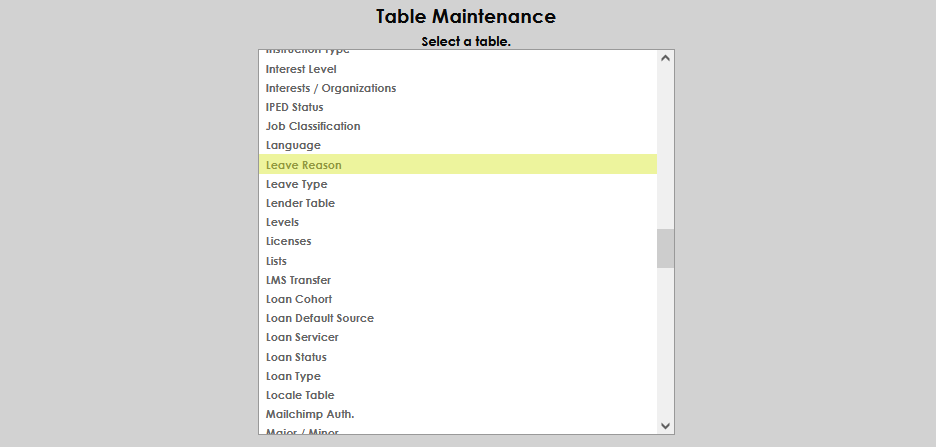Open the Job Classification table
This screenshot has height=447, width=936.
[313, 126]
